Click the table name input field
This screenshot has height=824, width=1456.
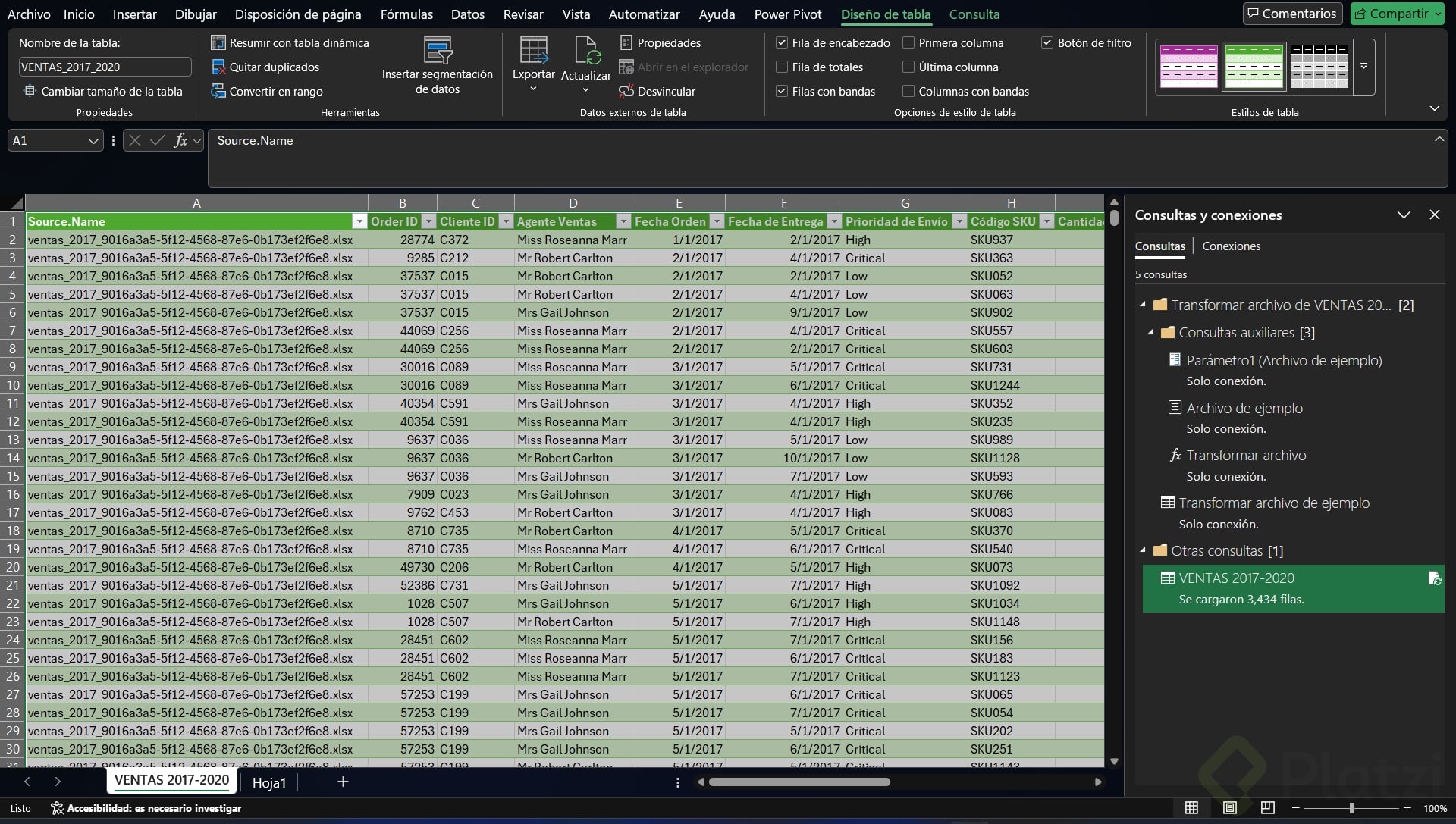(x=105, y=67)
